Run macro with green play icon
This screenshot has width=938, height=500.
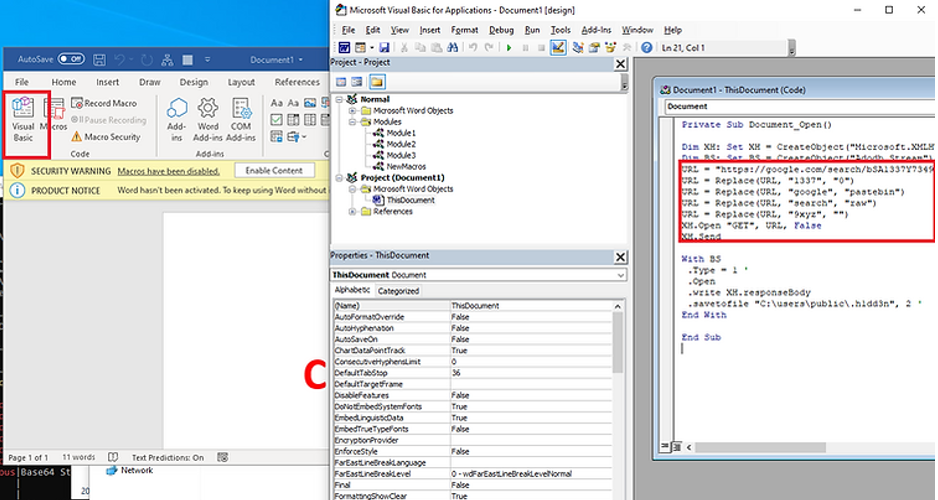510,47
